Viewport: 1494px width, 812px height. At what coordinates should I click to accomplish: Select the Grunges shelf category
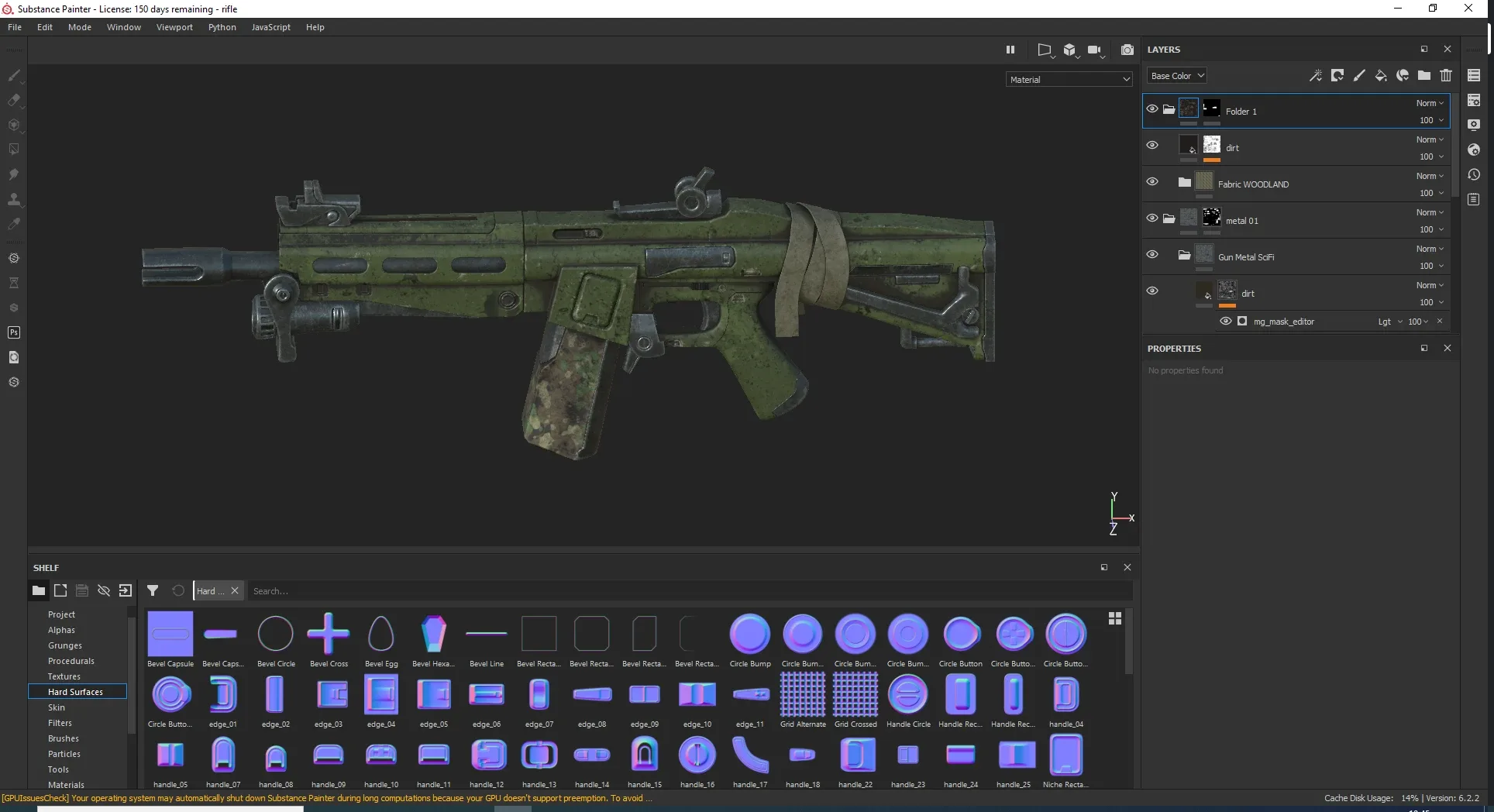tap(65, 645)
